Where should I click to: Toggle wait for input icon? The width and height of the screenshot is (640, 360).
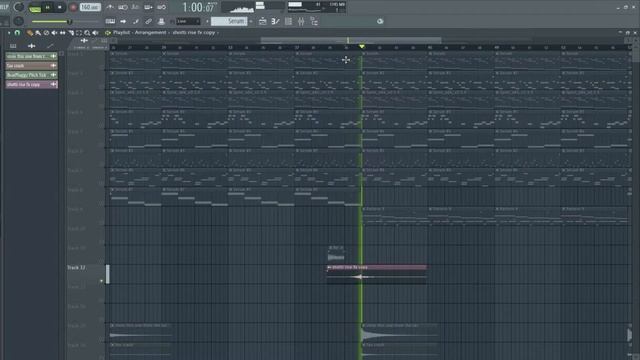click(122, 7)
